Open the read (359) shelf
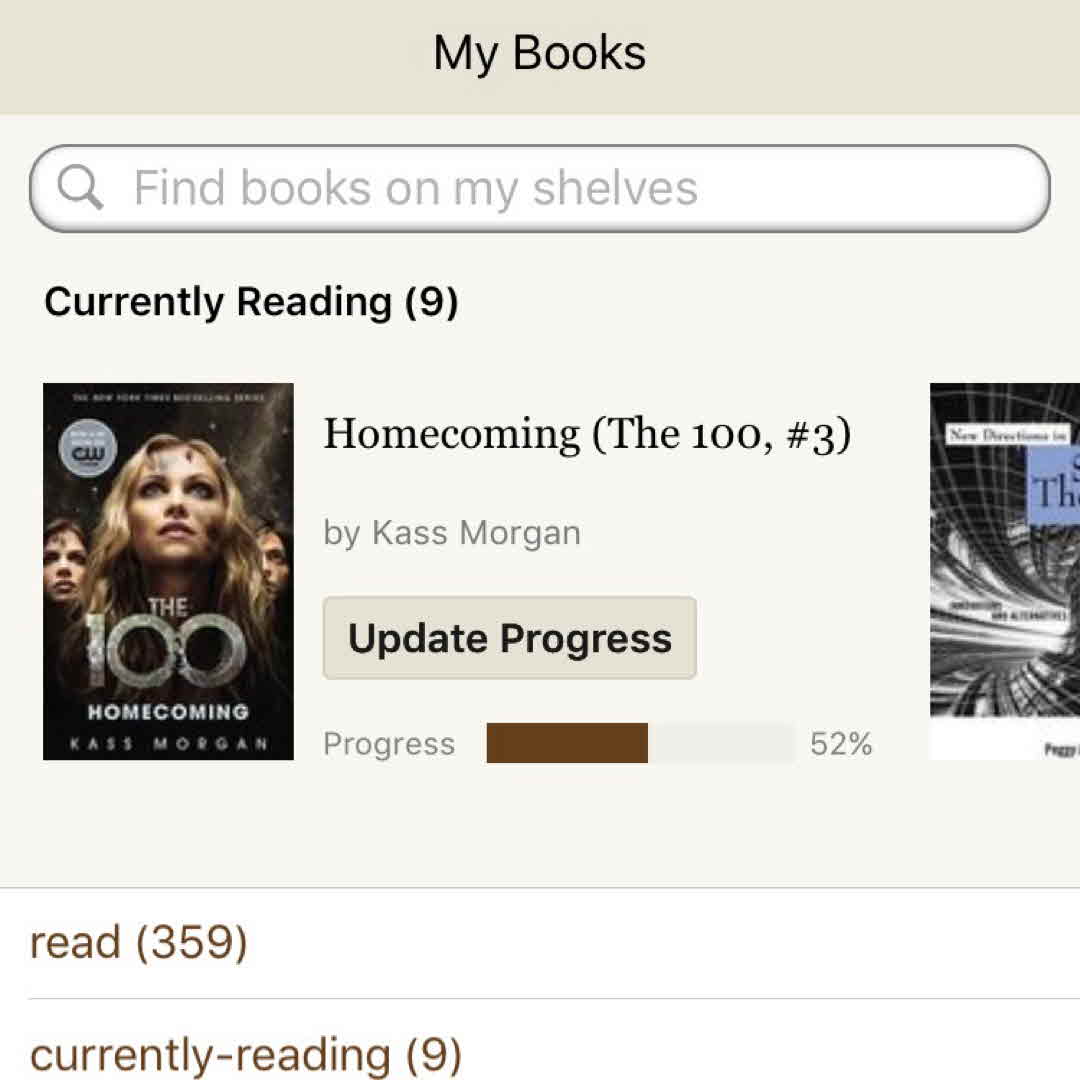The height and width of the screenshot is (1080, 1080). (x=138, y=943)
